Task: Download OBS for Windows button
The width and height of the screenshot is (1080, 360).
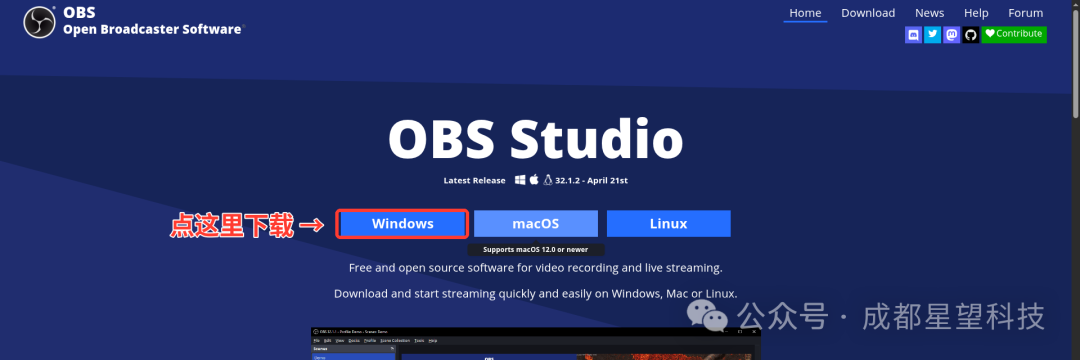Action: coord(403,224)
